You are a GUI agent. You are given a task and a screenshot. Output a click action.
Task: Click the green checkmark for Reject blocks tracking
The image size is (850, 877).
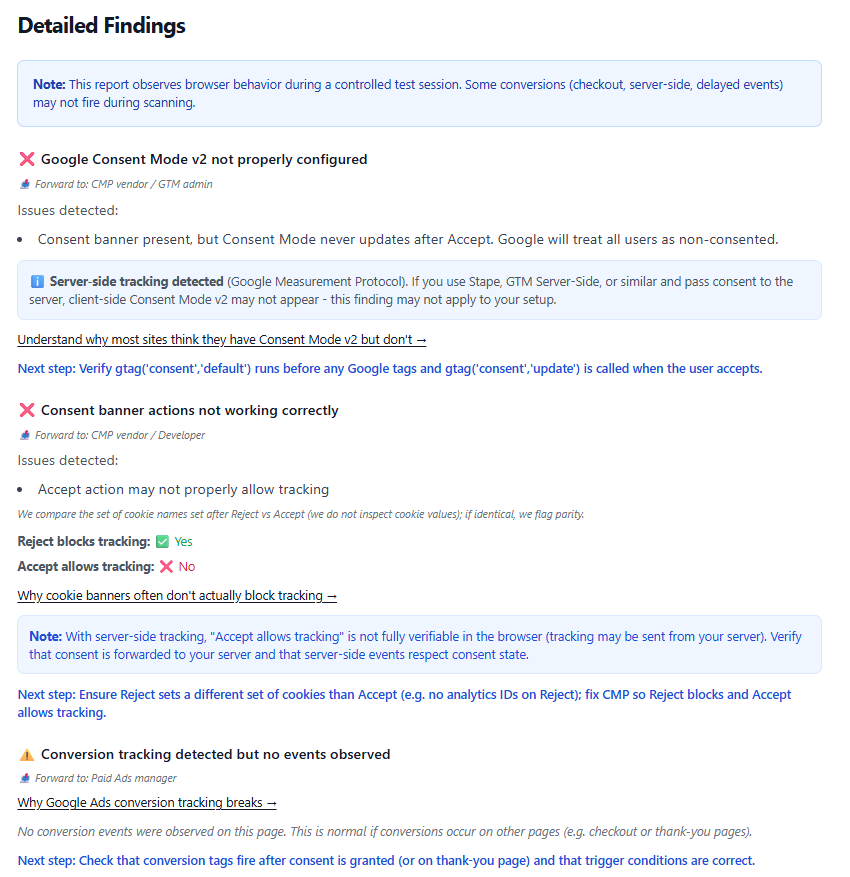click(x=163, y=541)
